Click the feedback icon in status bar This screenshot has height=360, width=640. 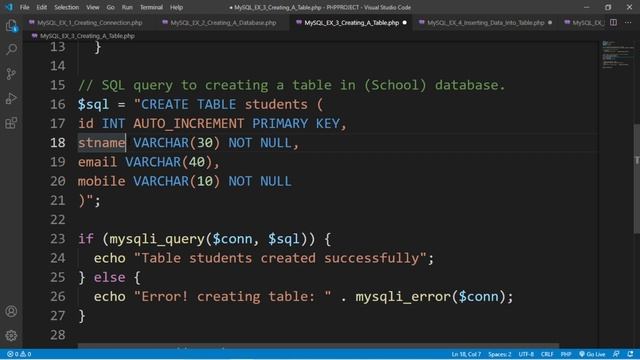coord(616,354)
